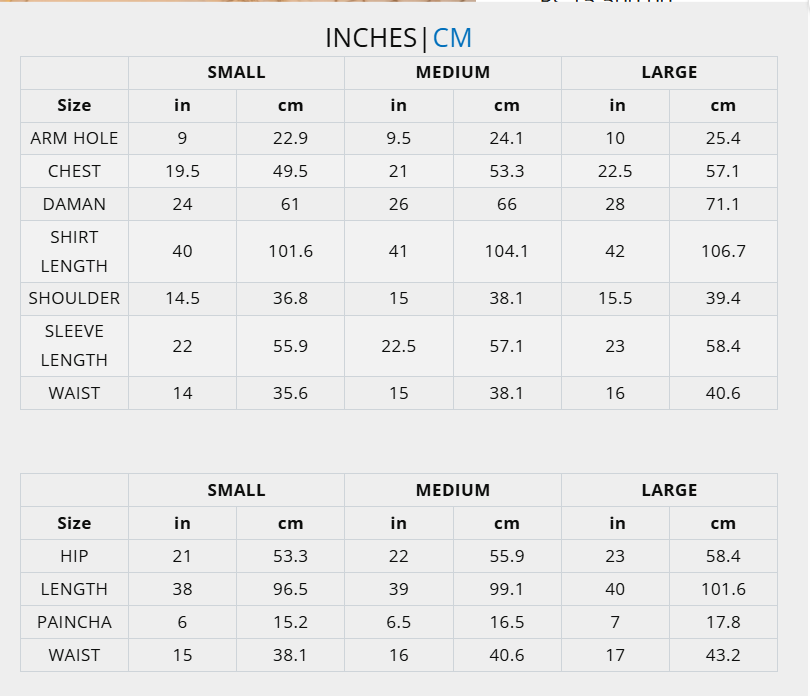Click the MEDIUM column header in the second table
This screenshot has height=696, width=810.
pyautogui.click(x=453, y=490)
